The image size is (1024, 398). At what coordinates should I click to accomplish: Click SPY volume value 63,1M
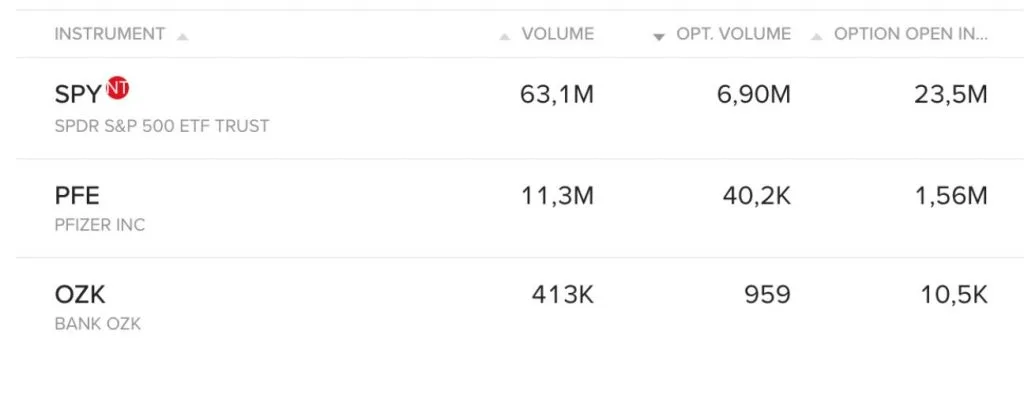click(x=557, y=95)
